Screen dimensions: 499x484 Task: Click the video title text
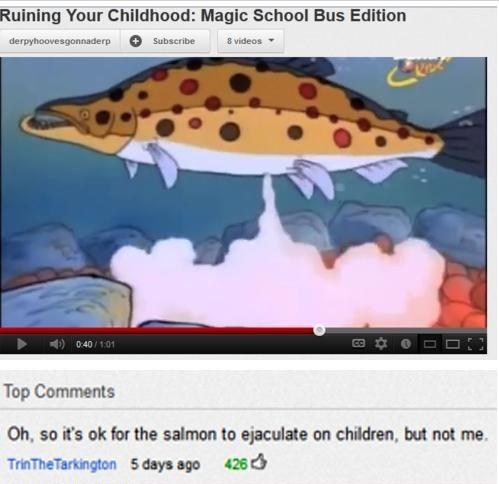pyautogui.click(x=203, y=15)
